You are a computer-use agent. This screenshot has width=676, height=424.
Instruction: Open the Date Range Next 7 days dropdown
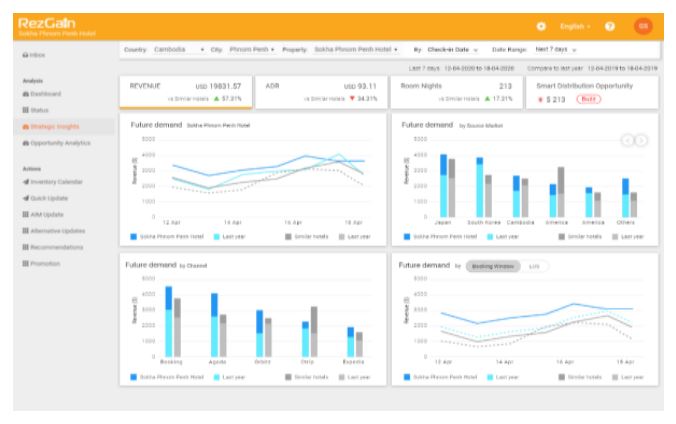pos(555,48)
